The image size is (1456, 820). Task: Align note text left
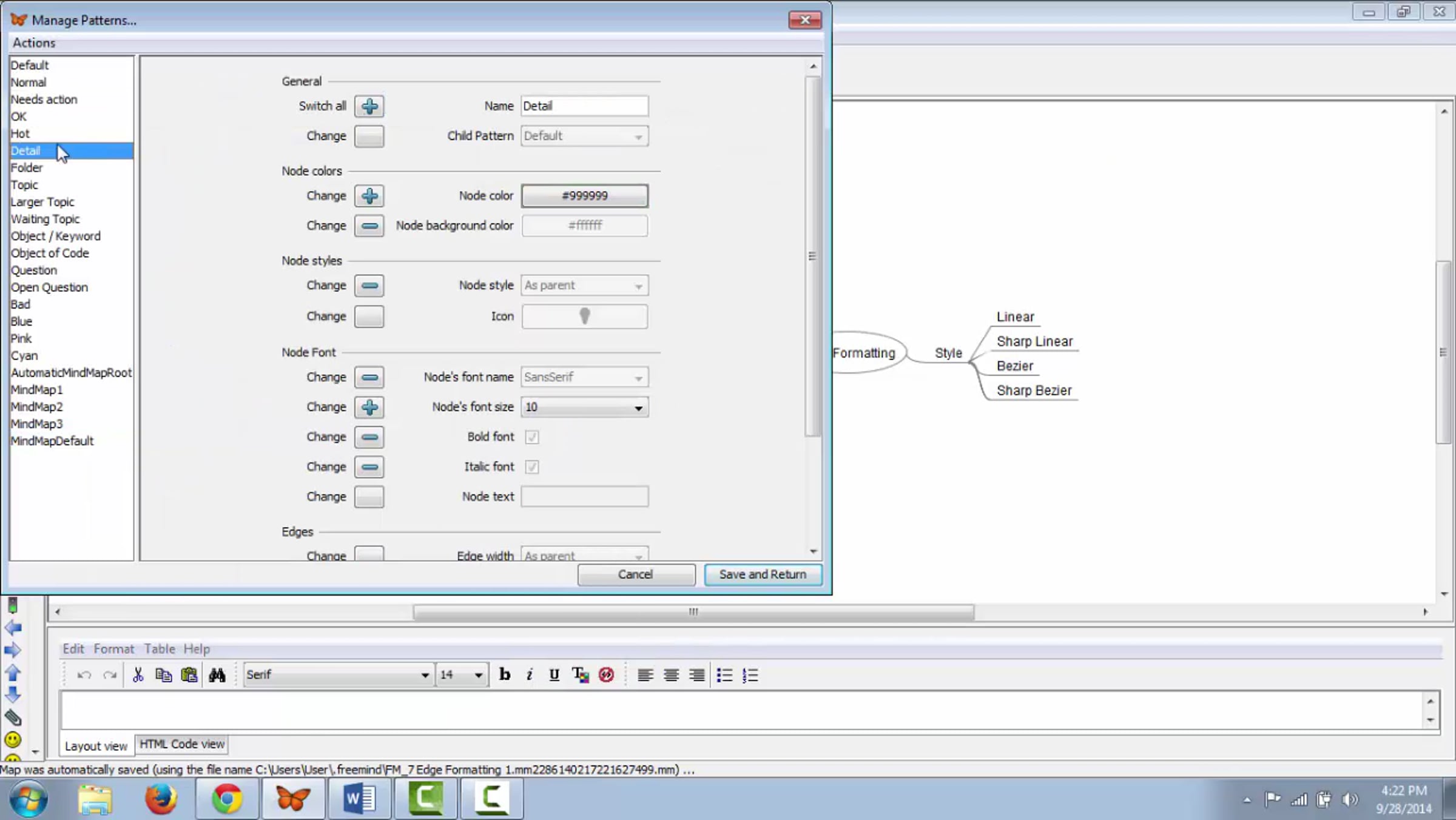[645, 675]
